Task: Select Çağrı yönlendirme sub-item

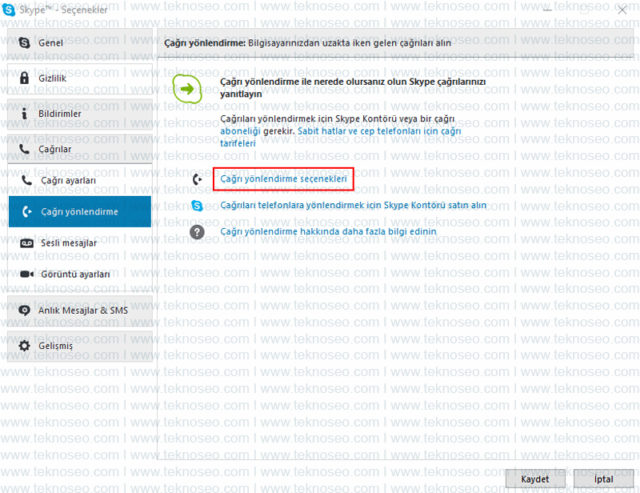Action: coord(80,211)
